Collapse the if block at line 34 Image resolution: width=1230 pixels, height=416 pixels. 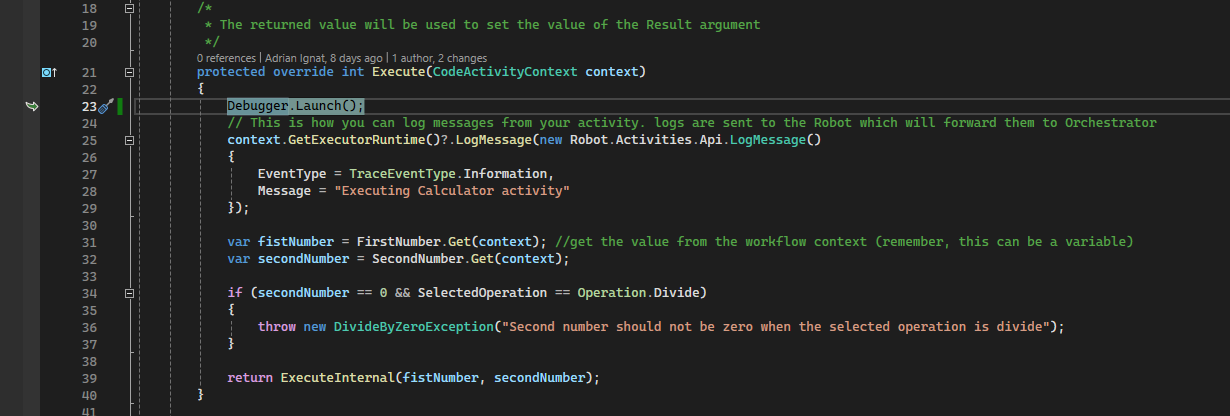tap(128, 293)
